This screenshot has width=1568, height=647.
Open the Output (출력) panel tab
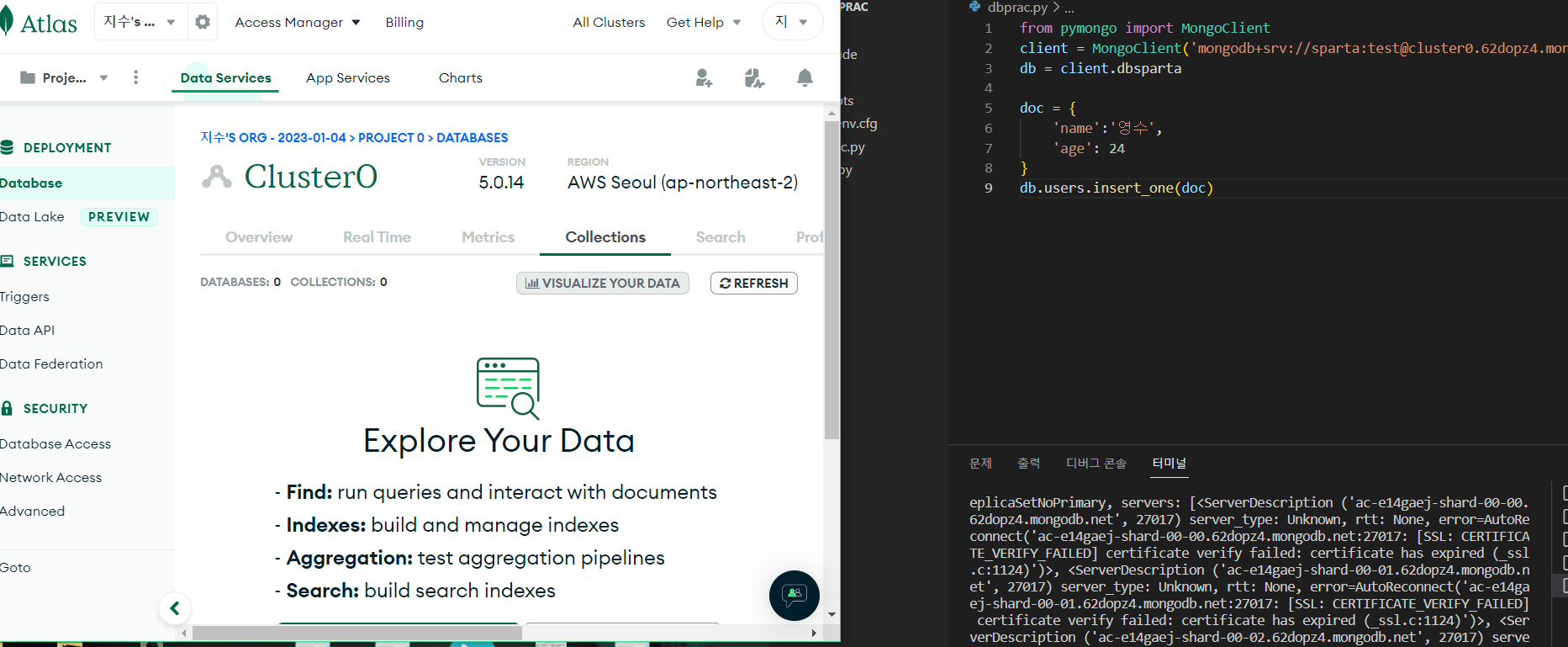pos(1028,464)
